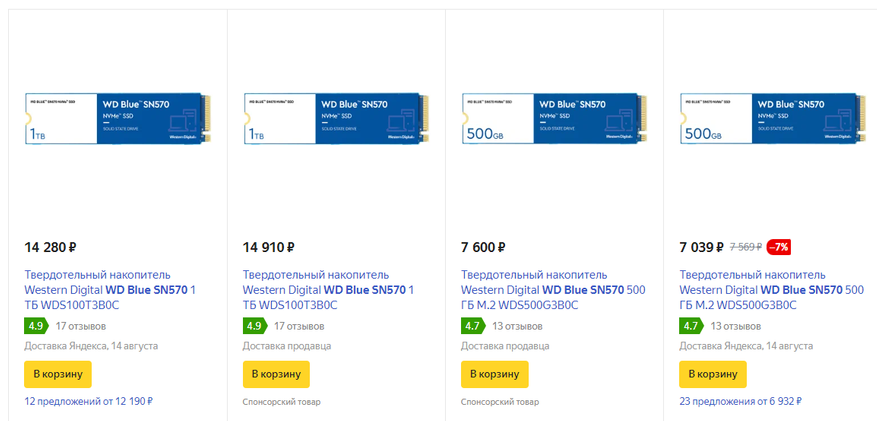Screen dimensions: 877x421
Task: Open discounted 500GB SSD product image
Action: pos(770,122)
